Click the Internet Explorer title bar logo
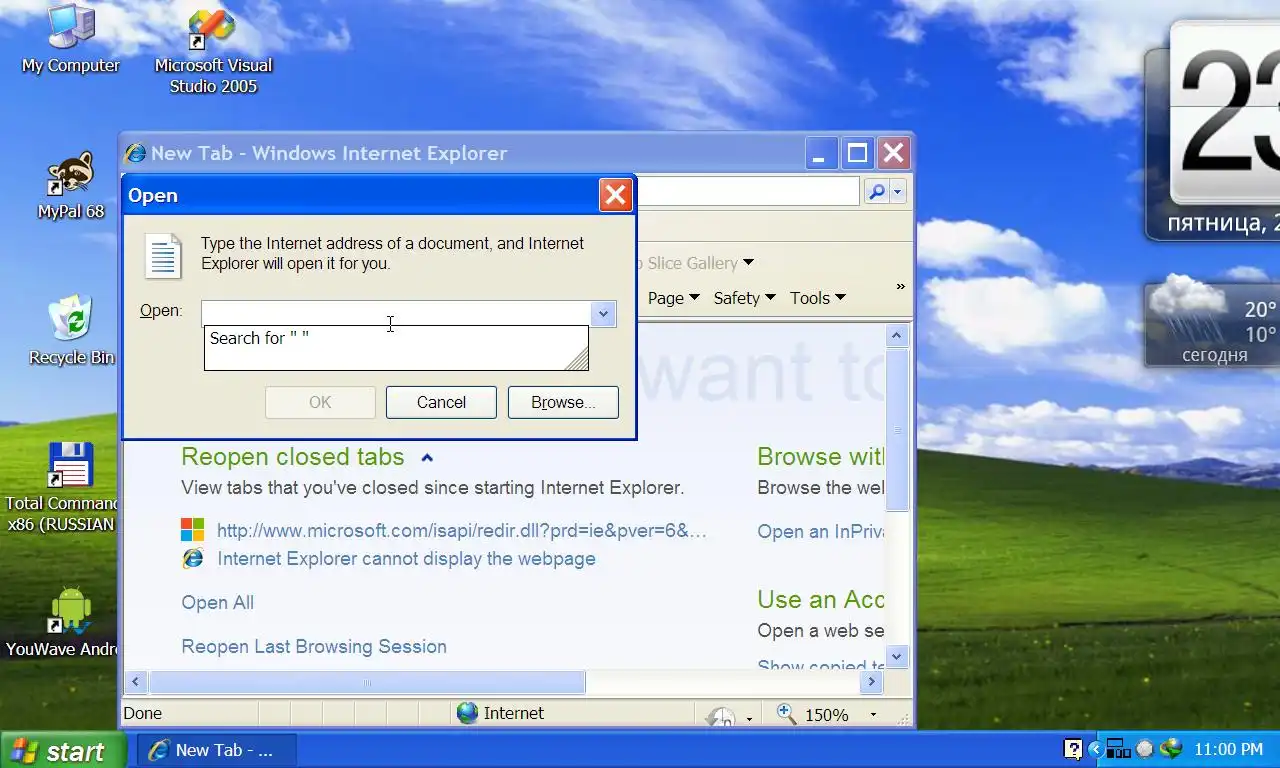Screen dimensions: 1280x768 (x=135, y=153)
